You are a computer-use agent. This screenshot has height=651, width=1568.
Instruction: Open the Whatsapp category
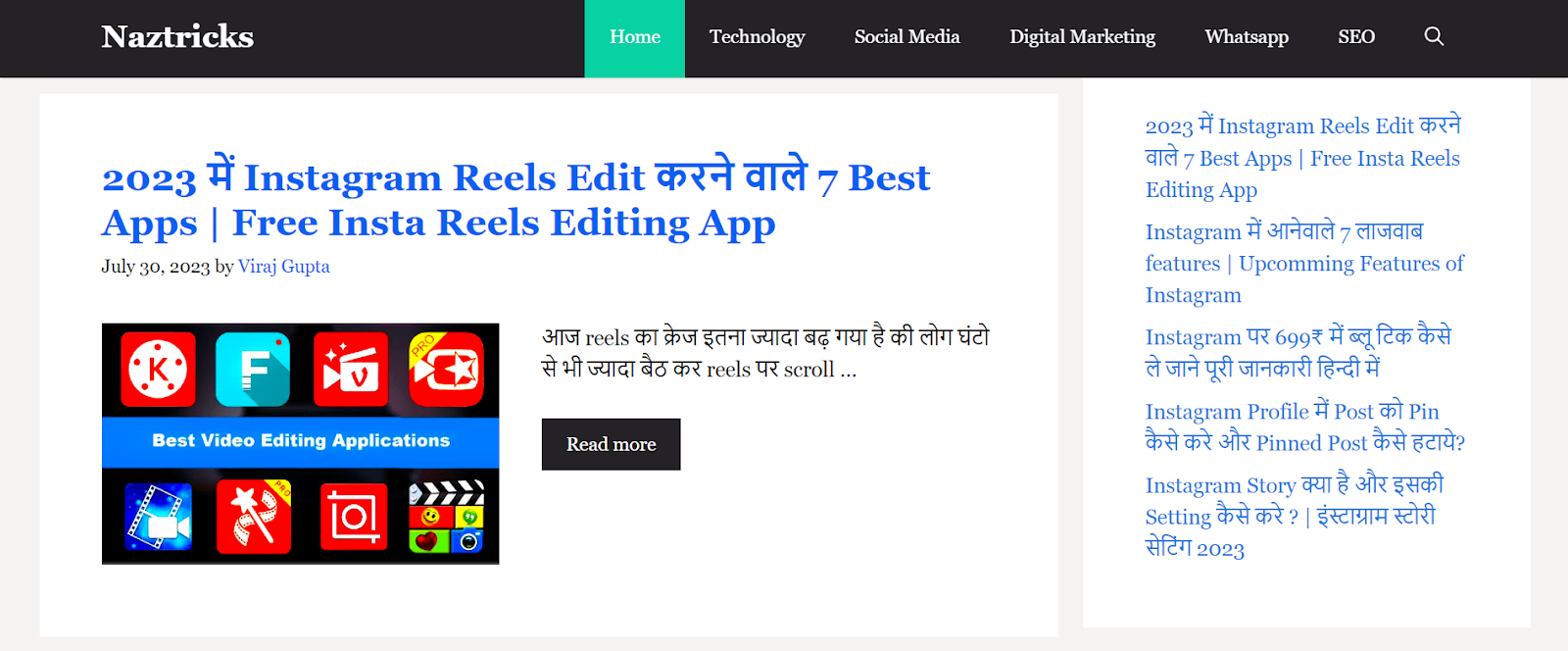coord(1247,37)
